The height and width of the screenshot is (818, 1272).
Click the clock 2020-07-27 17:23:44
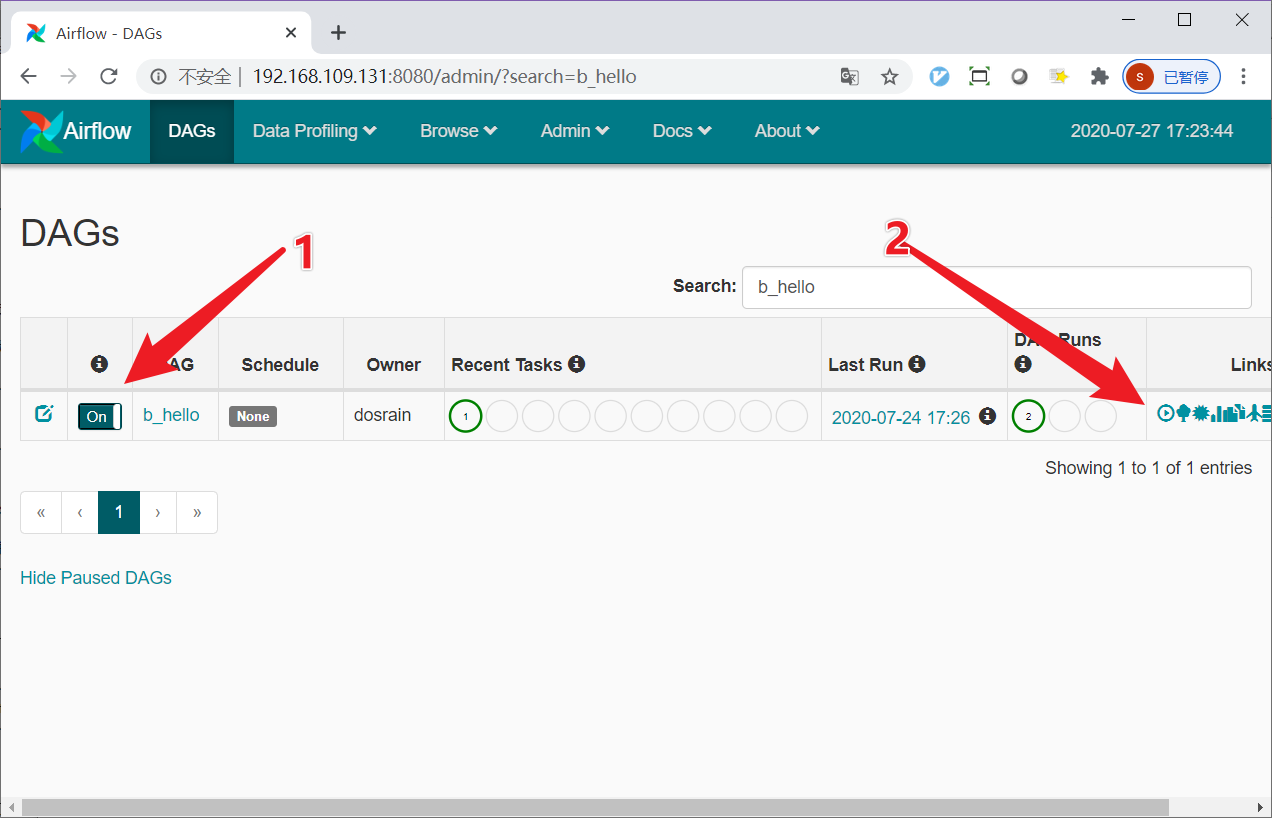(1152, 131)
